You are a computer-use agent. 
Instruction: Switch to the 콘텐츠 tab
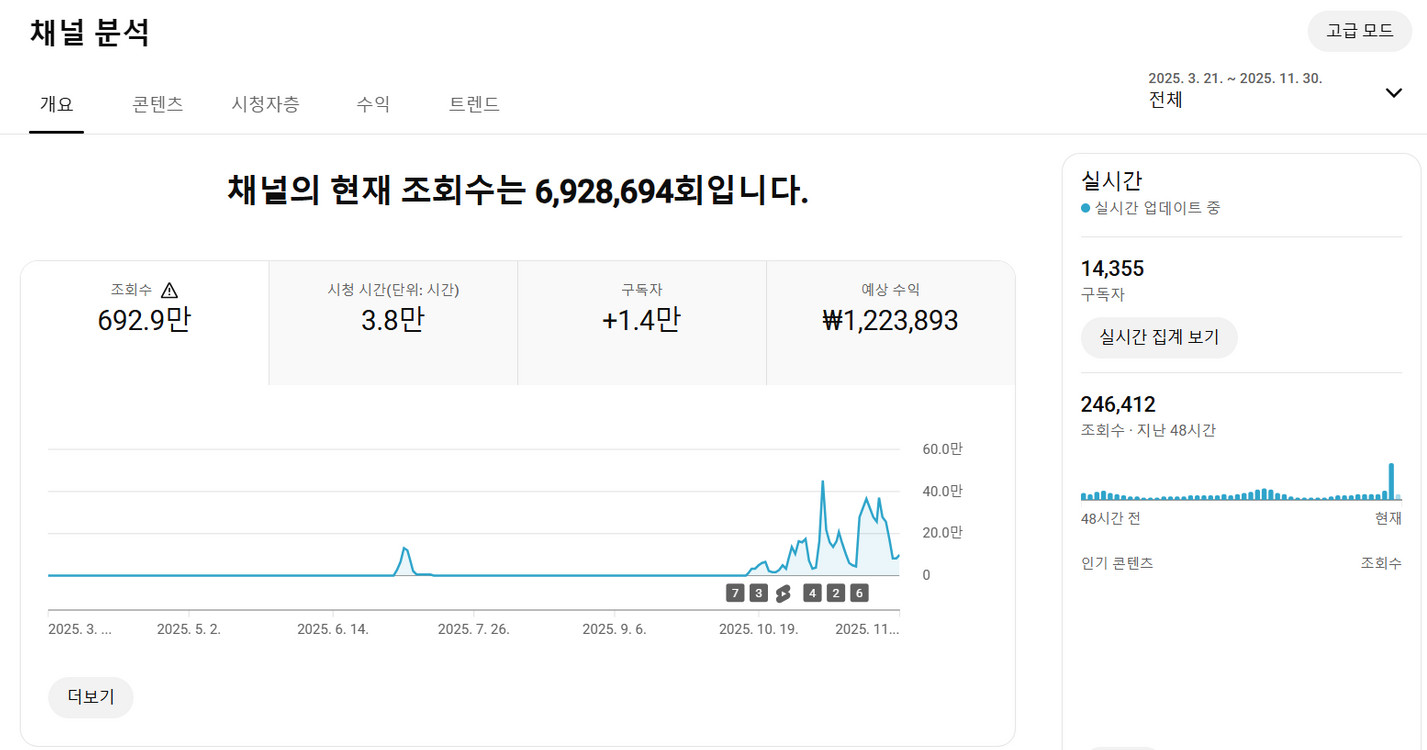[x=156, y=104]
